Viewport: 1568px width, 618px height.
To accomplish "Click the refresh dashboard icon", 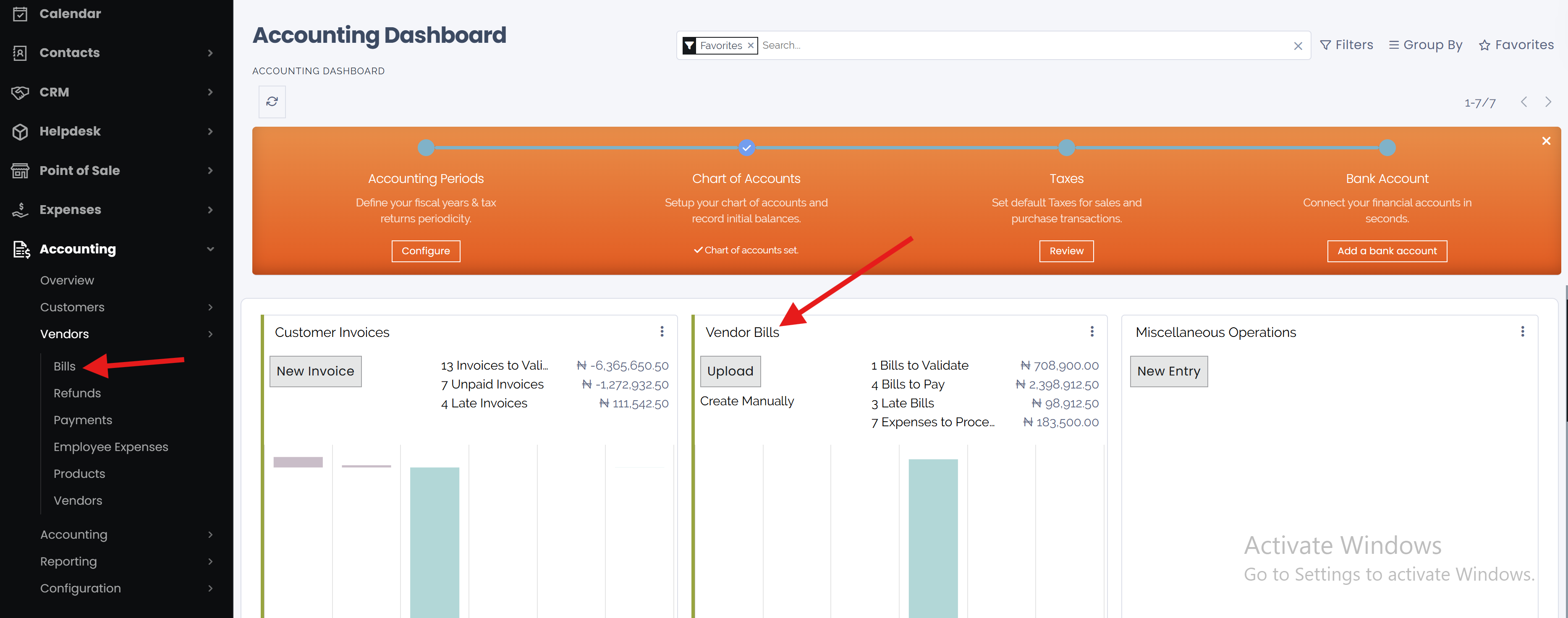I will coord(272,102).
